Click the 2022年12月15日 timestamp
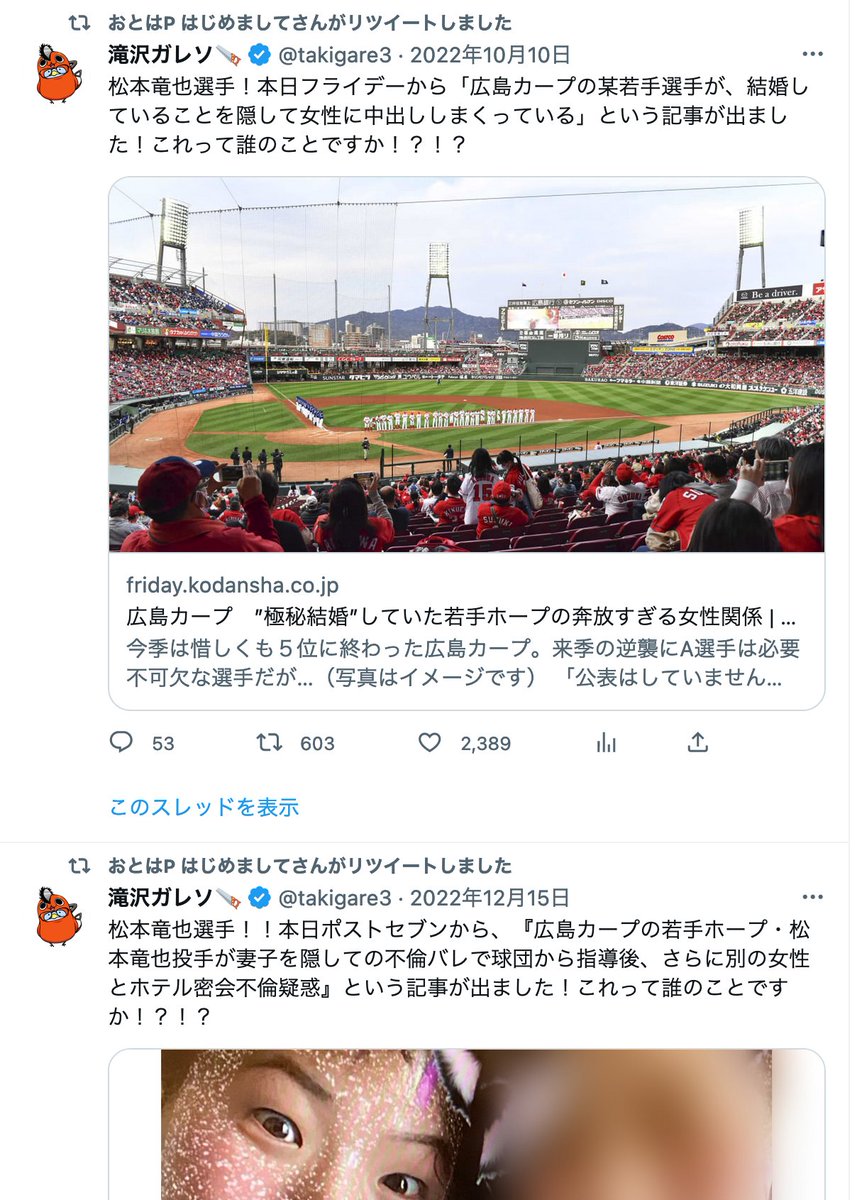 pos(490,897)
